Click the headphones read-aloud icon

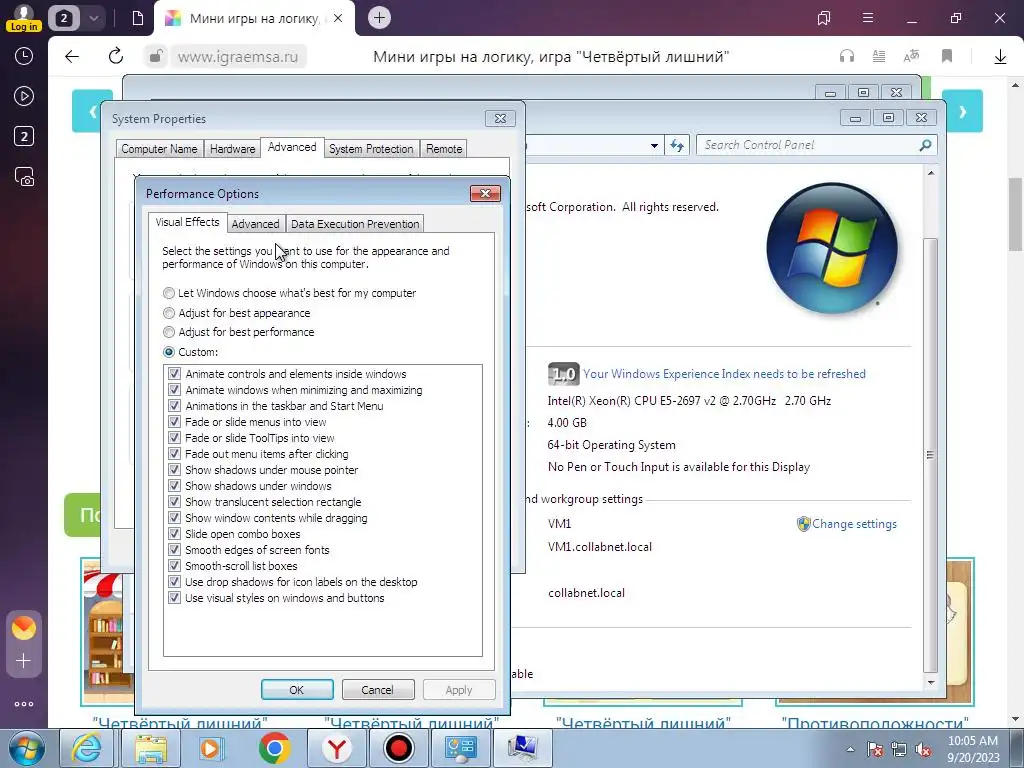[847, 56]
